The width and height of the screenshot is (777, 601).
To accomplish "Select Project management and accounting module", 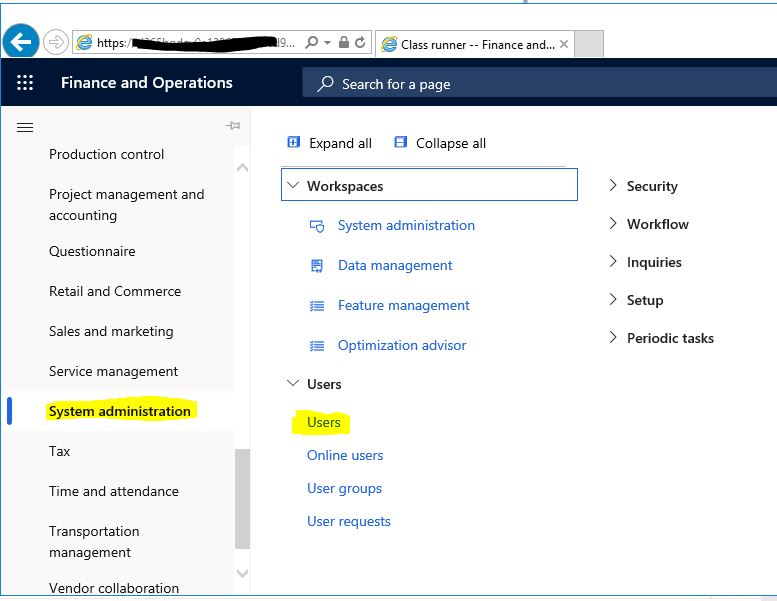I will [126, 205].
